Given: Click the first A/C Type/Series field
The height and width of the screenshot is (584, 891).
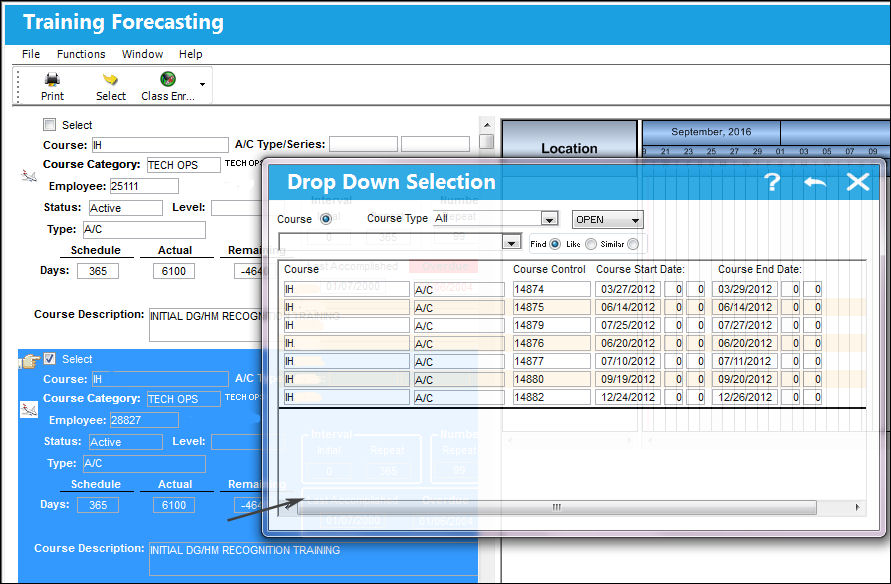Looking at the screenshot, I should [363, 144].
